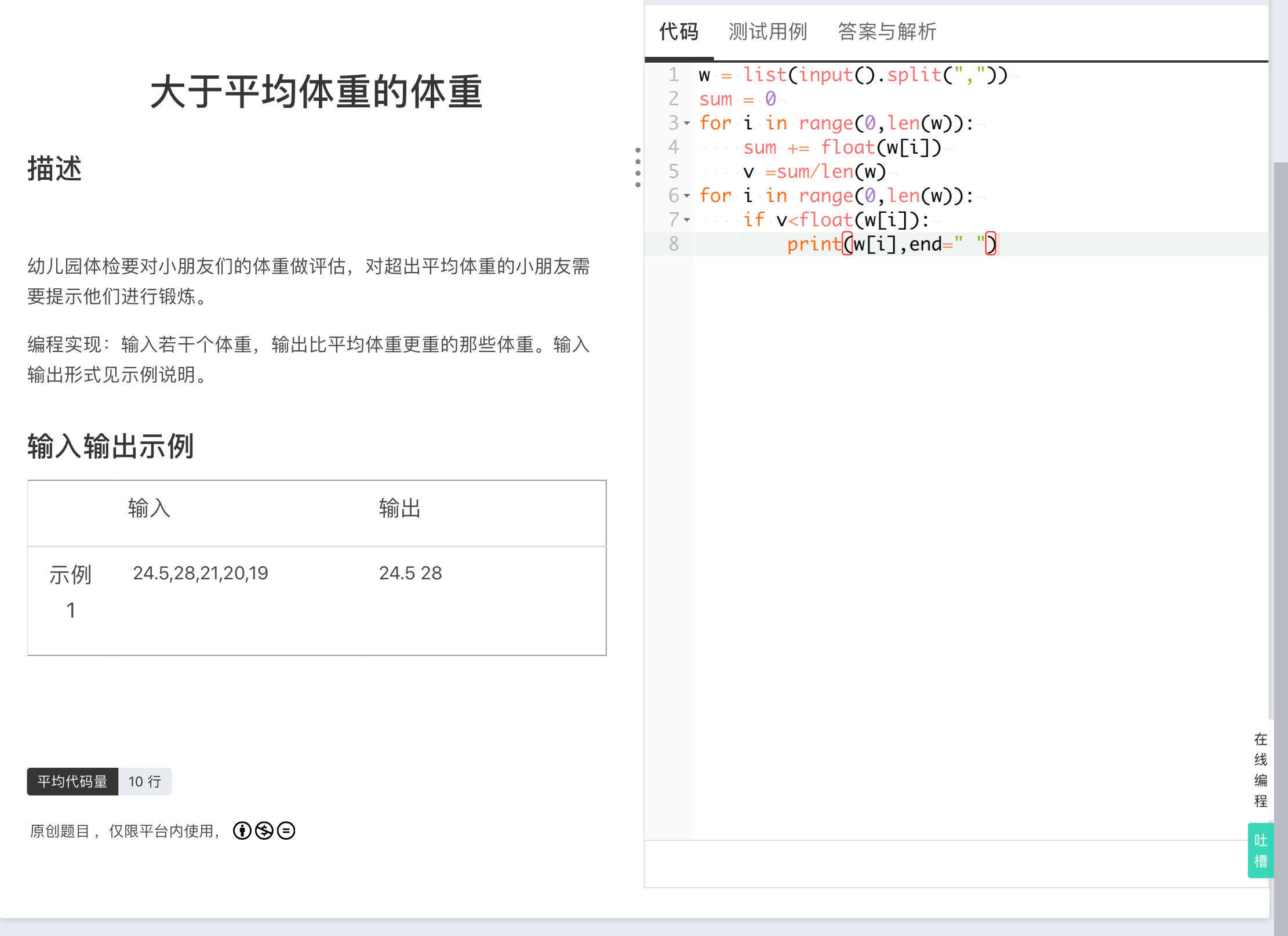Click the 10 行 line count badge
The image size is (1288, 936).
click(144, 781)
